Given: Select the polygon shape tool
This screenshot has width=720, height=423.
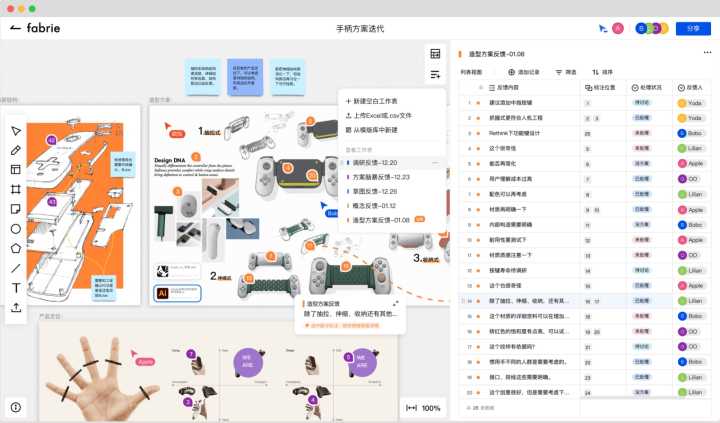Looking at the screenshot, I should pos(16,248).
